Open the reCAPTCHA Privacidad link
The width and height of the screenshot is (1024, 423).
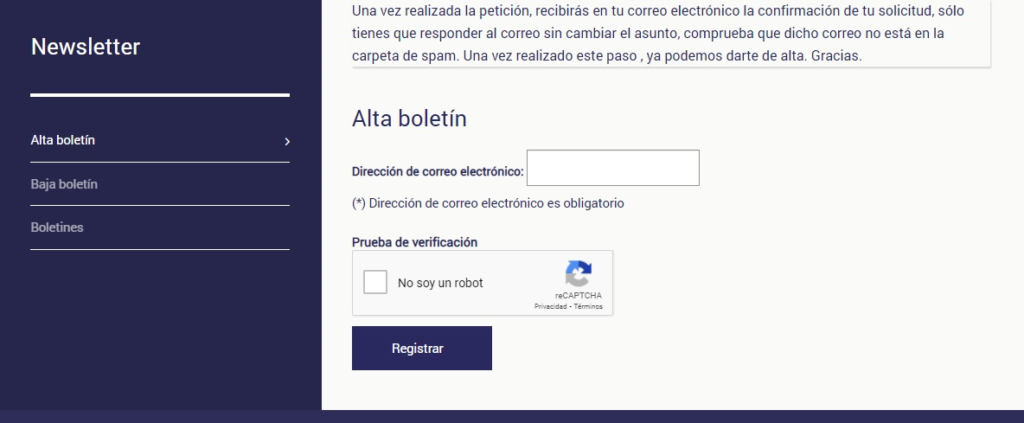pyautogui.click(x=550, y=306)
